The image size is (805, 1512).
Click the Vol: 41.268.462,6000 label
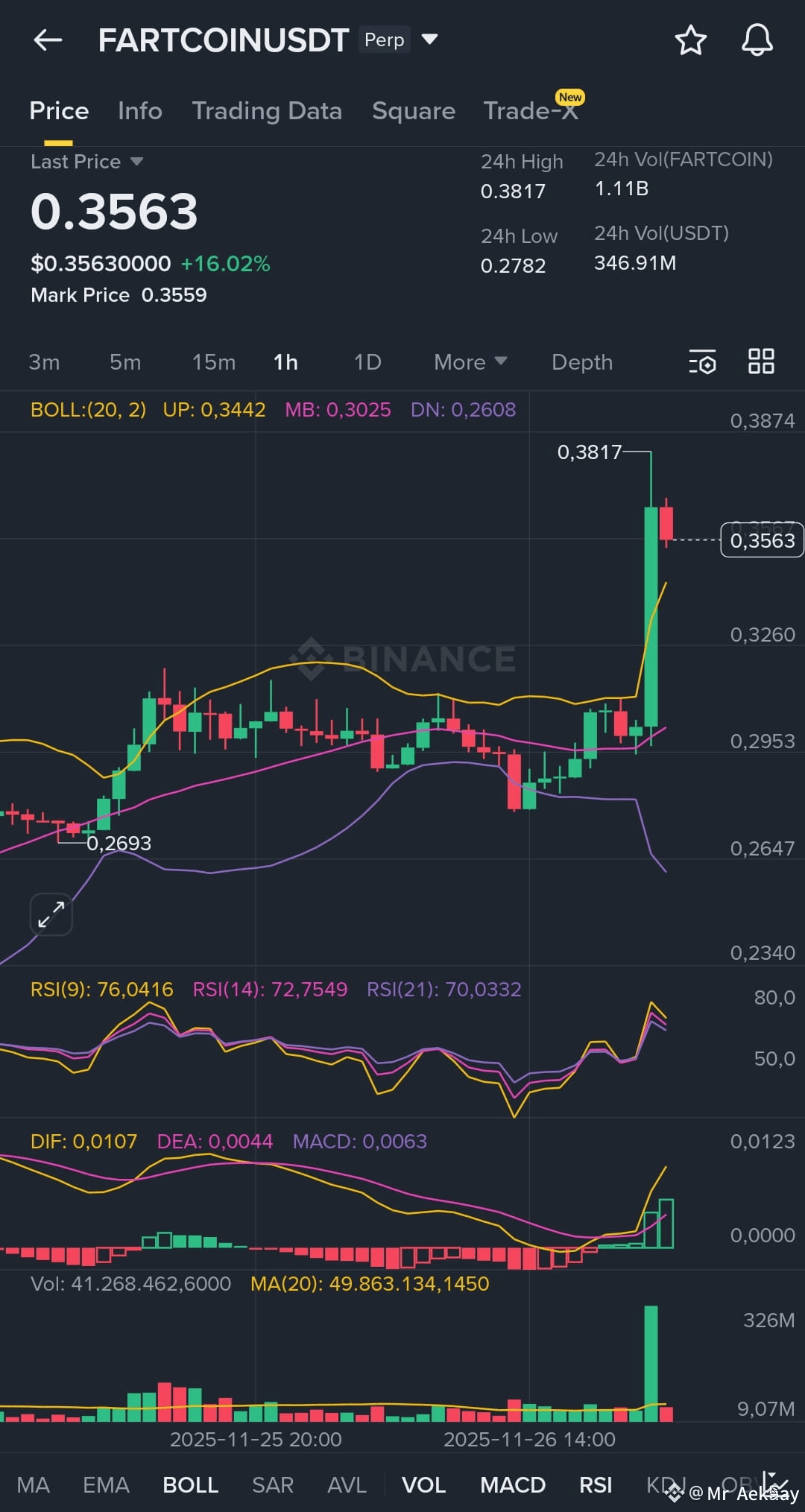(x=130, y=1284)
